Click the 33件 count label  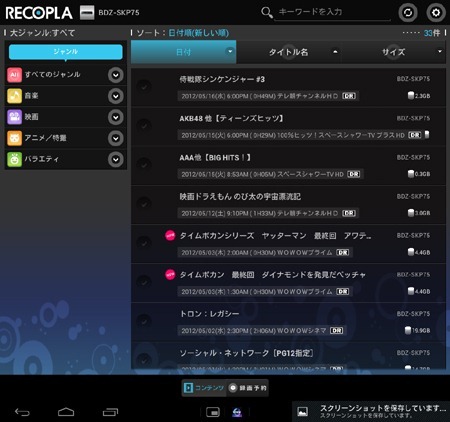pyautogui.click(x=432, y=33)
